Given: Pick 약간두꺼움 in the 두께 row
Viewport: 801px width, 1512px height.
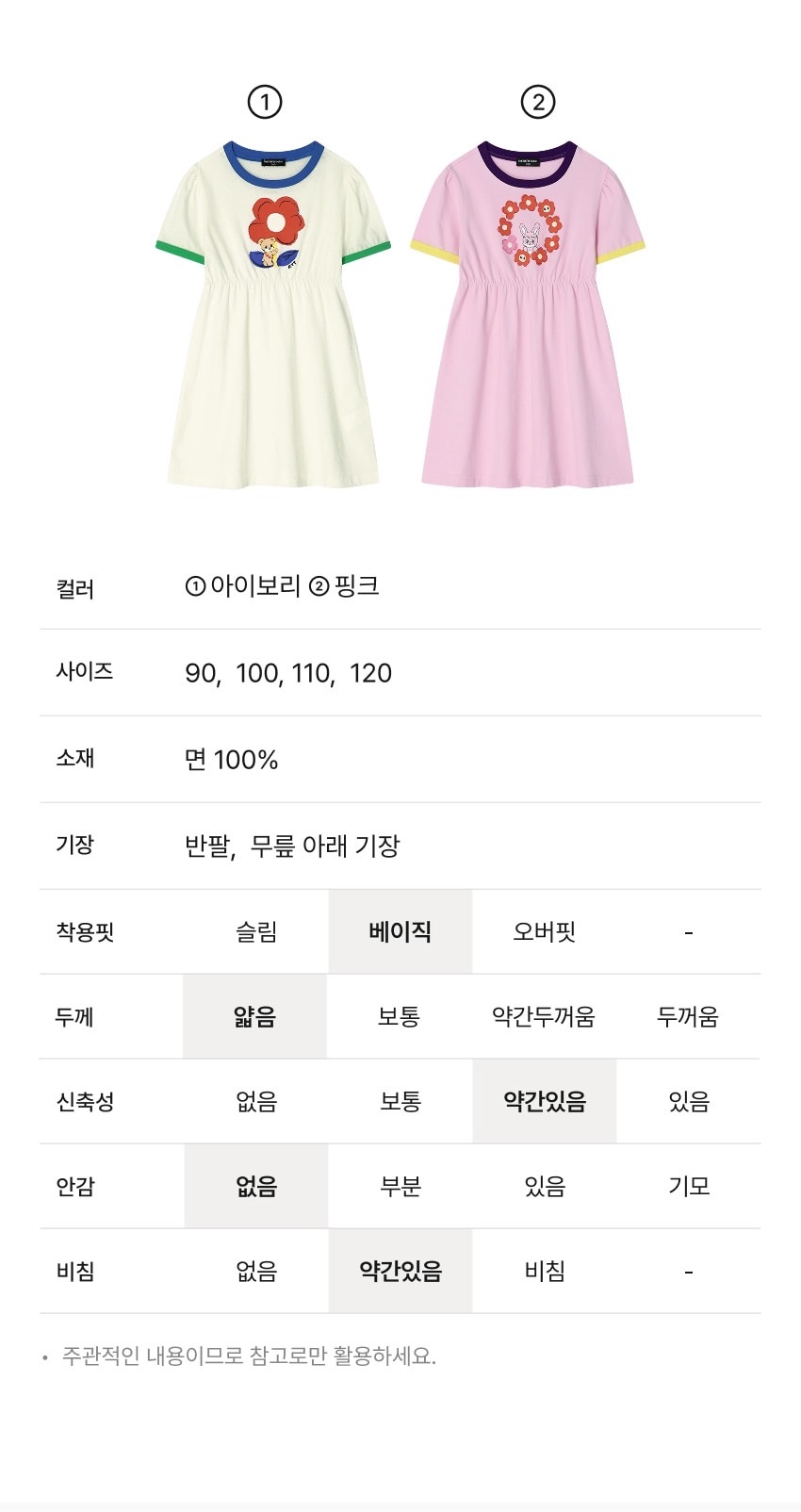Looking at the screenshot, I should tap(544, 1017).
